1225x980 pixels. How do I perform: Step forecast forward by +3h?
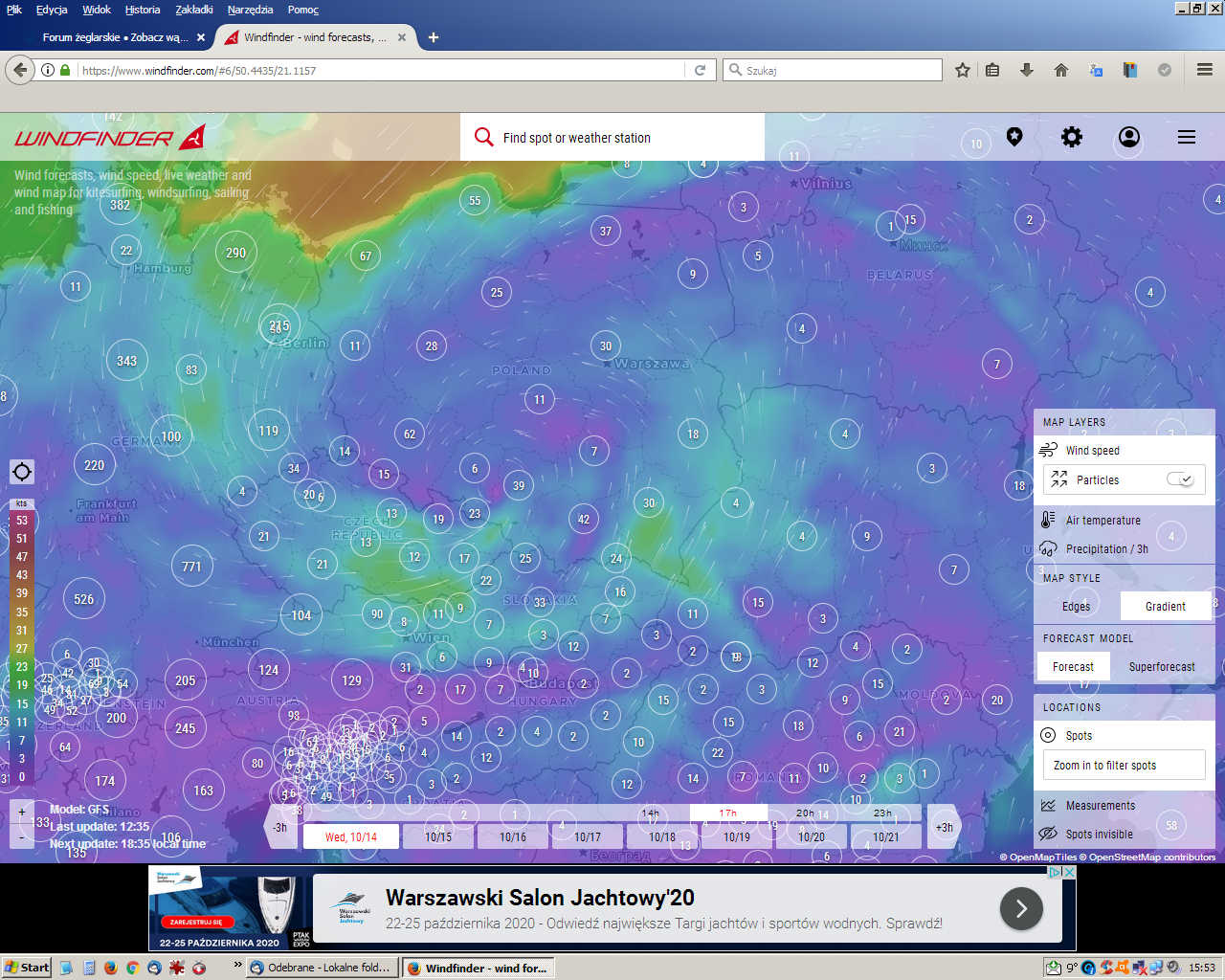coord(944,828)
